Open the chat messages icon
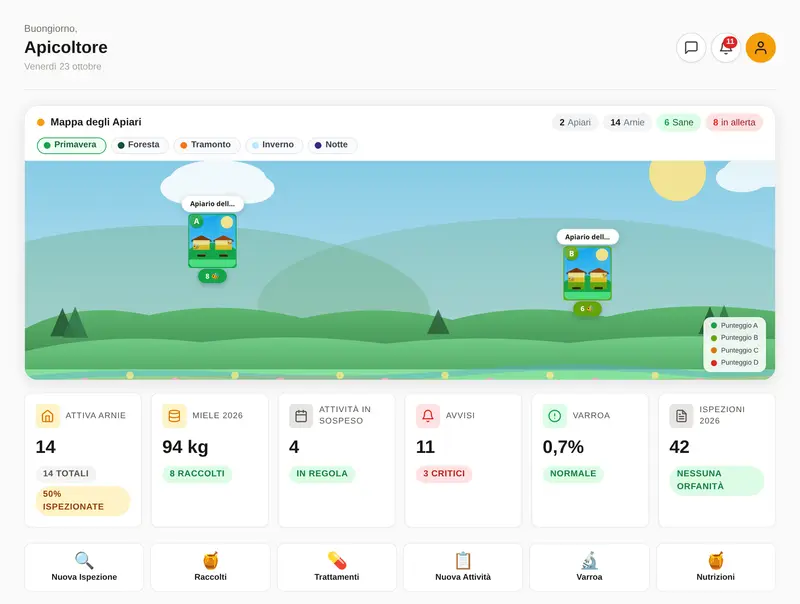 pos(691,47)
